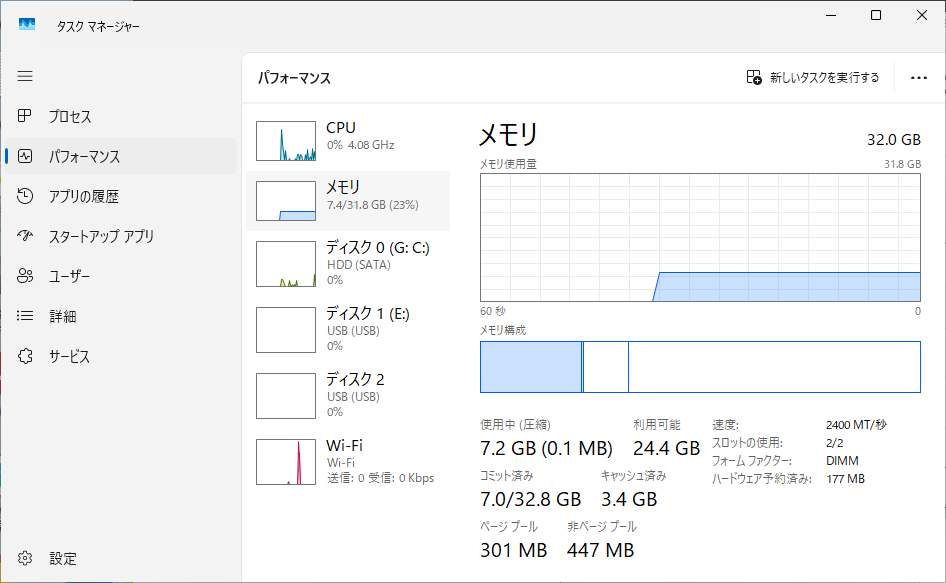The width and height of the screenshot is (946, 583).
Task: Toggle the hamburger navigation menu
Action: (x=25, y=76)
